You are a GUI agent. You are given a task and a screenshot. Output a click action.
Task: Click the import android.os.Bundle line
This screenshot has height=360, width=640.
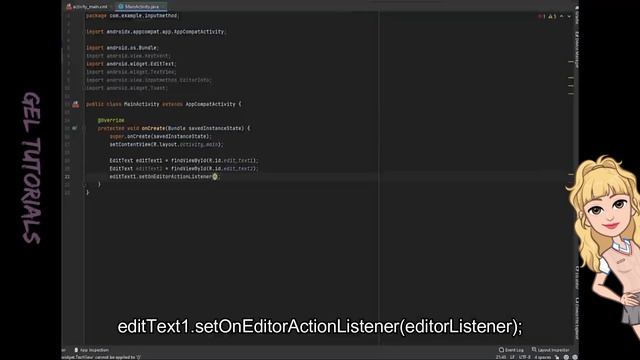[122, 48]
